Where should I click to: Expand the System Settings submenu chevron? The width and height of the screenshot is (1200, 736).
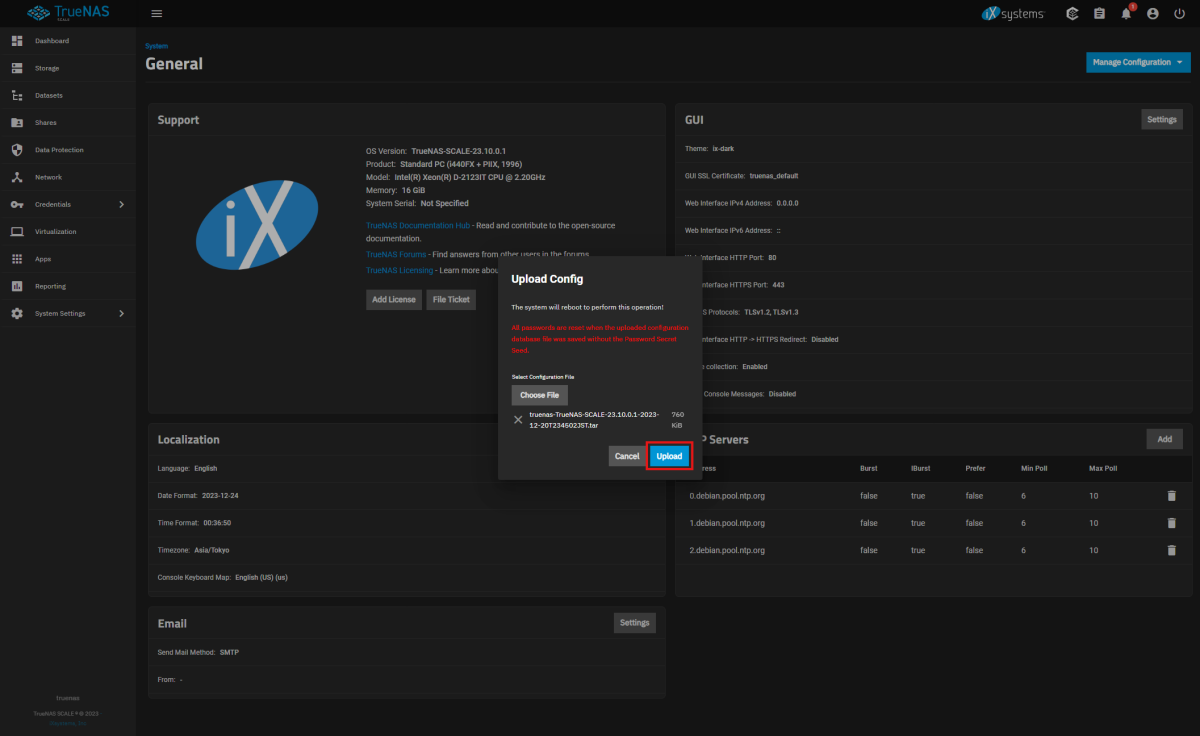pos(121,314)
